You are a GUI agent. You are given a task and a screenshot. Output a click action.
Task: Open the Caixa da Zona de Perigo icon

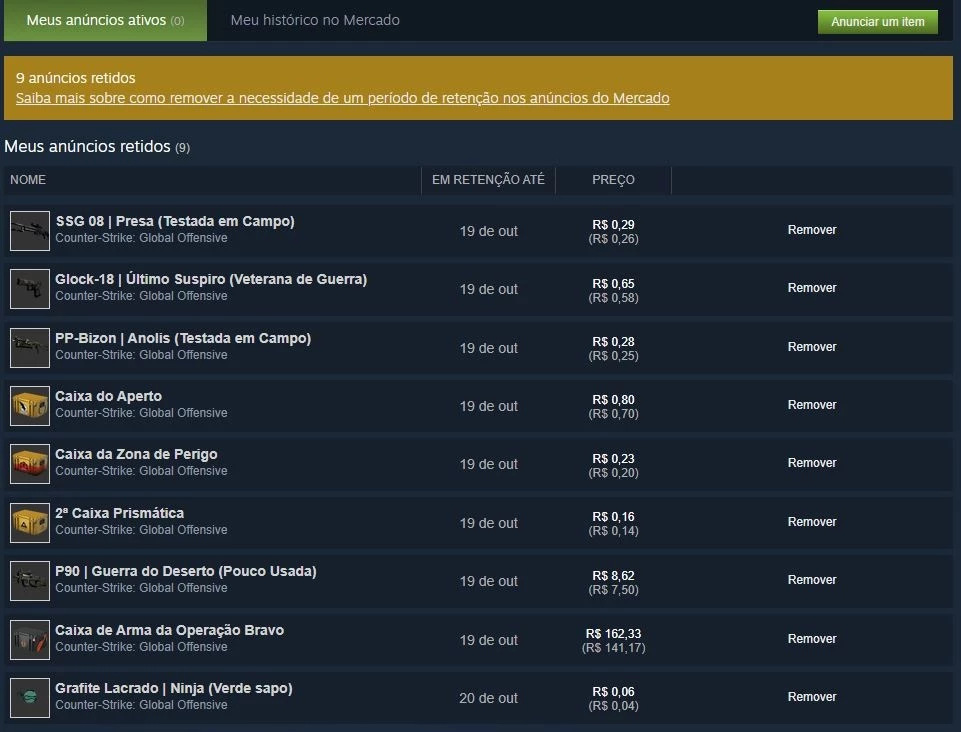point(29,464)
